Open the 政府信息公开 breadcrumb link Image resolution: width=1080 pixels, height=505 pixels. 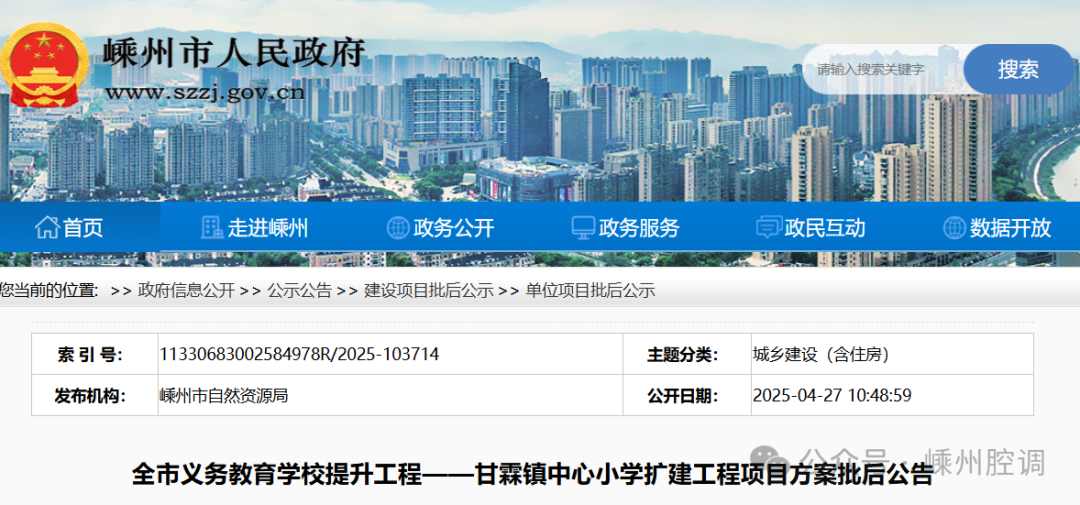[x=186, y=290]
